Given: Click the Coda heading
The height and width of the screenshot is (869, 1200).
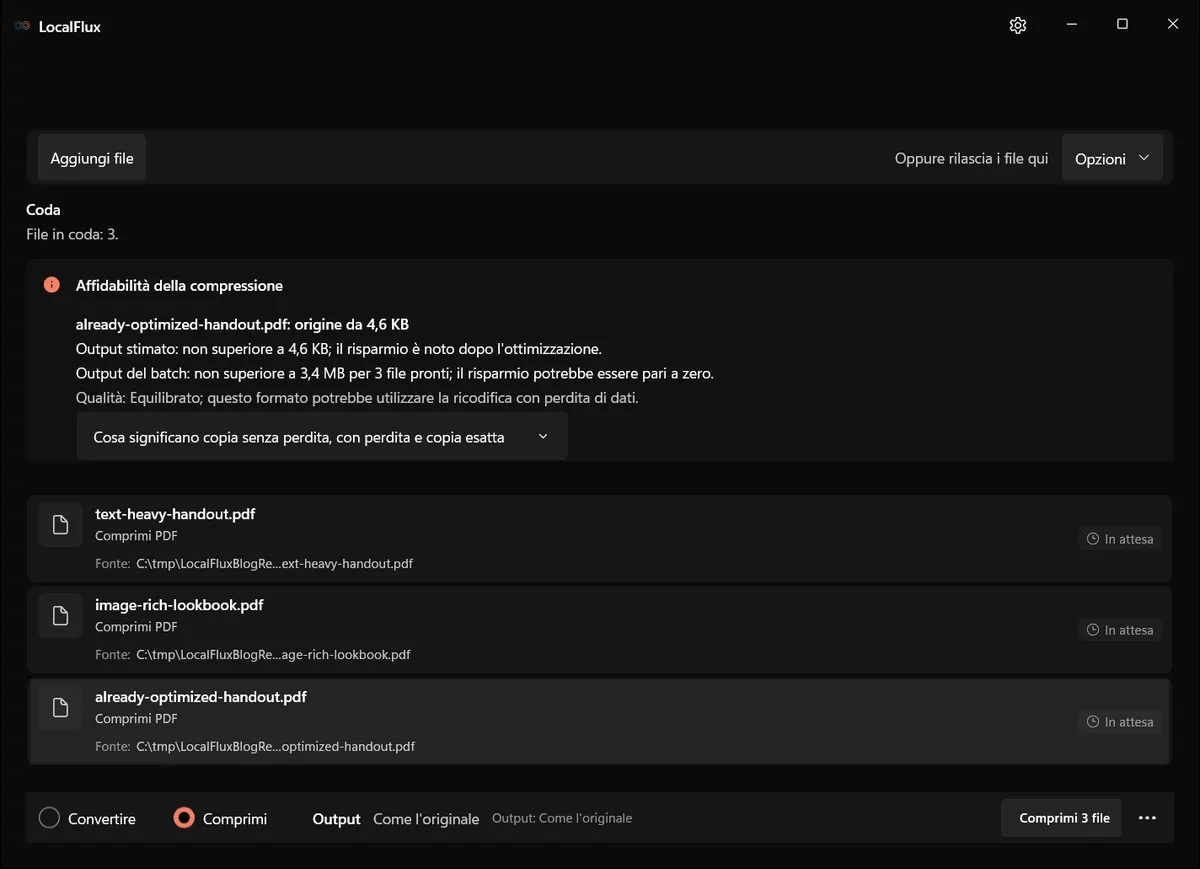Looking at the screenshot, I should point(43,210).
